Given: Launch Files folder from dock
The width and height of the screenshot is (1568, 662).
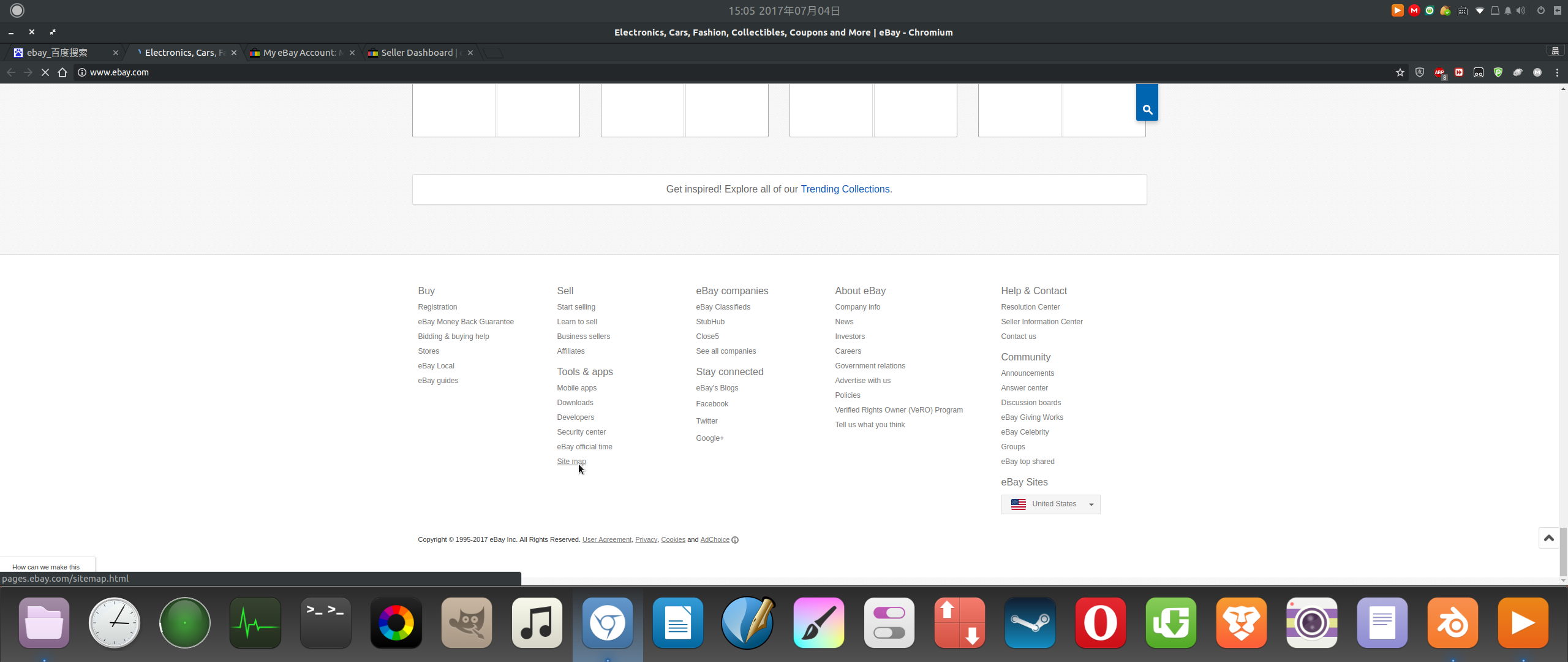Looking at the screenshot, I should tap(44, 623).
